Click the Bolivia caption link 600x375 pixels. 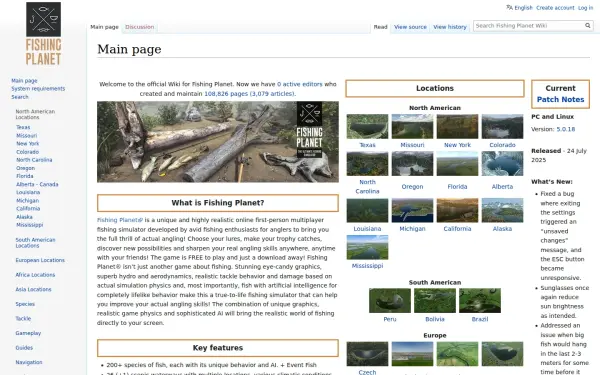(435, 319)
